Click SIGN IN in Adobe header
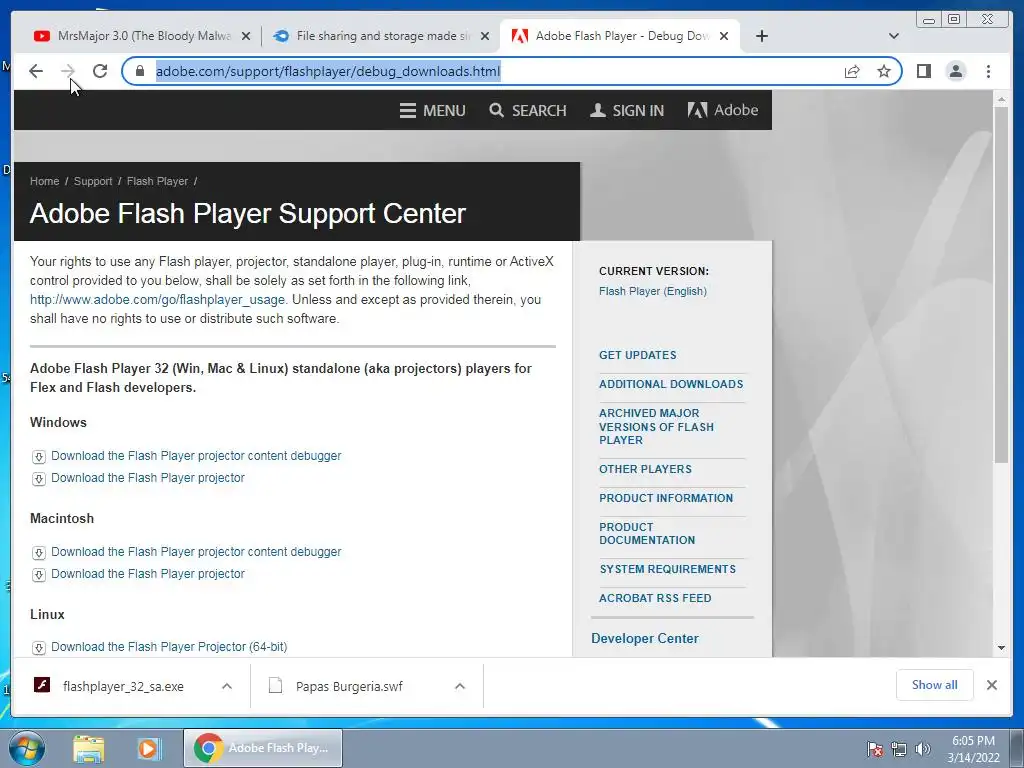This screenshot has height=768, width=1024. coord(627,110)
